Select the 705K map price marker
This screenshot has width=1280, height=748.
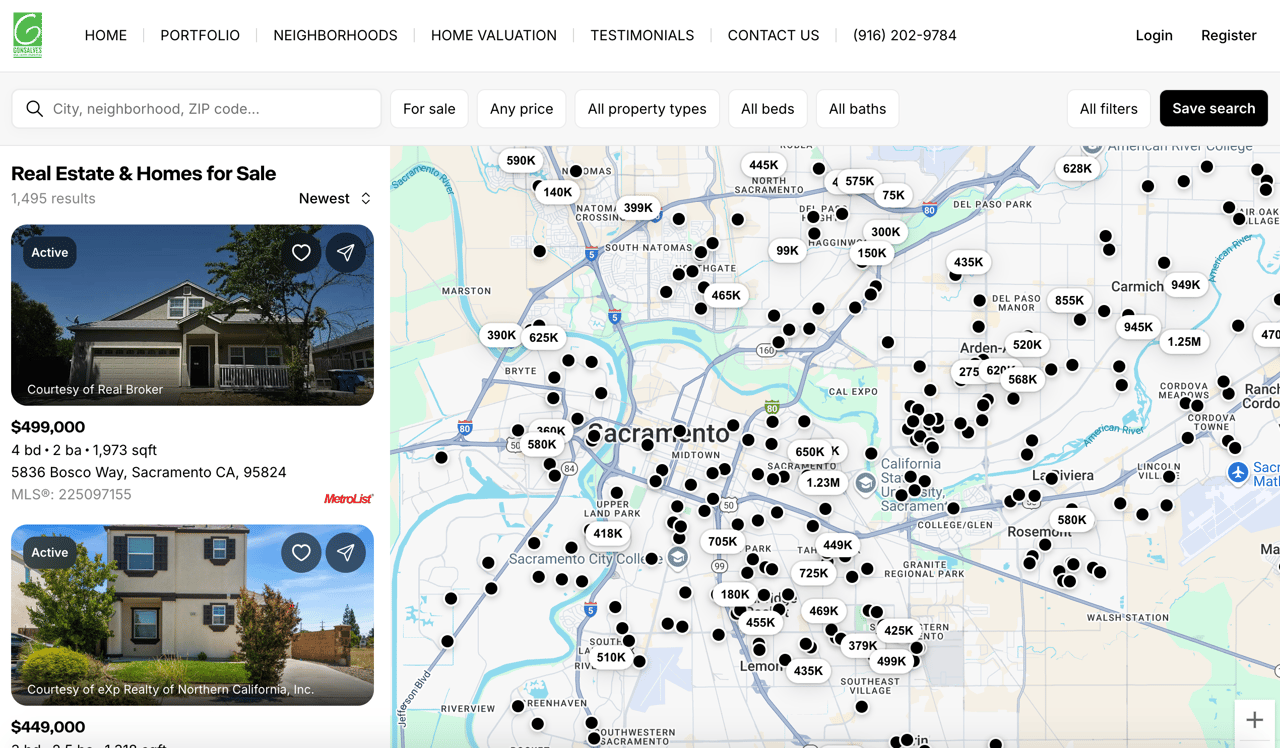coord(722,542)
